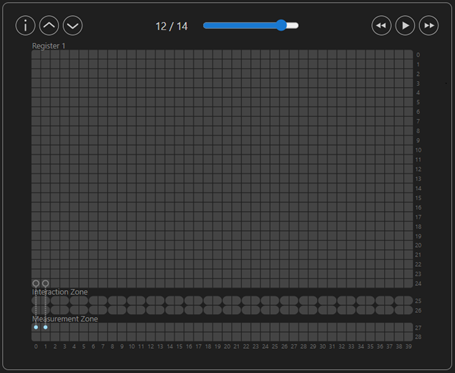Rewind to the previous step
The height and width of the screenshot is (373, 455).
pos(381,26)
